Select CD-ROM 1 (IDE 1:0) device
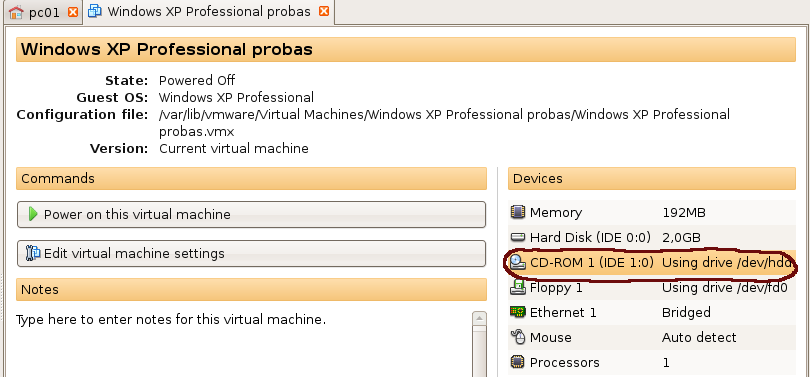This screenshot has height=377, width=810. coord(652,262)
